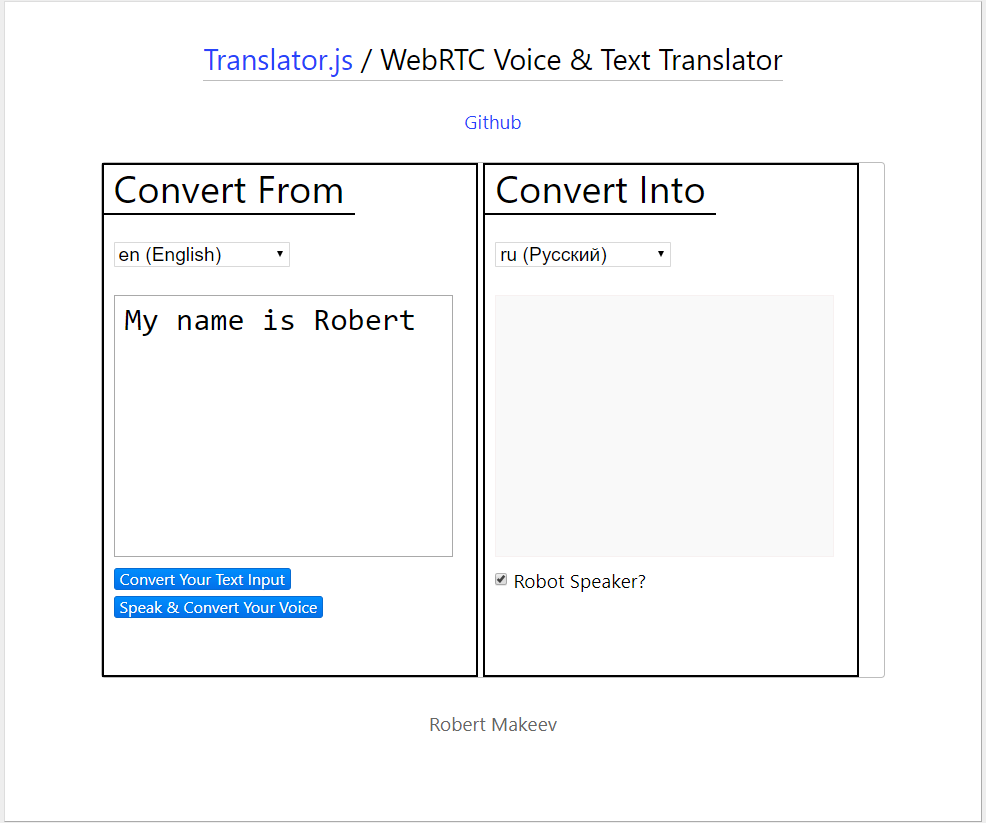The image size is (986, 823).
Task: Click the word "Robert" in the input text
Action: (x=364, y=321)
